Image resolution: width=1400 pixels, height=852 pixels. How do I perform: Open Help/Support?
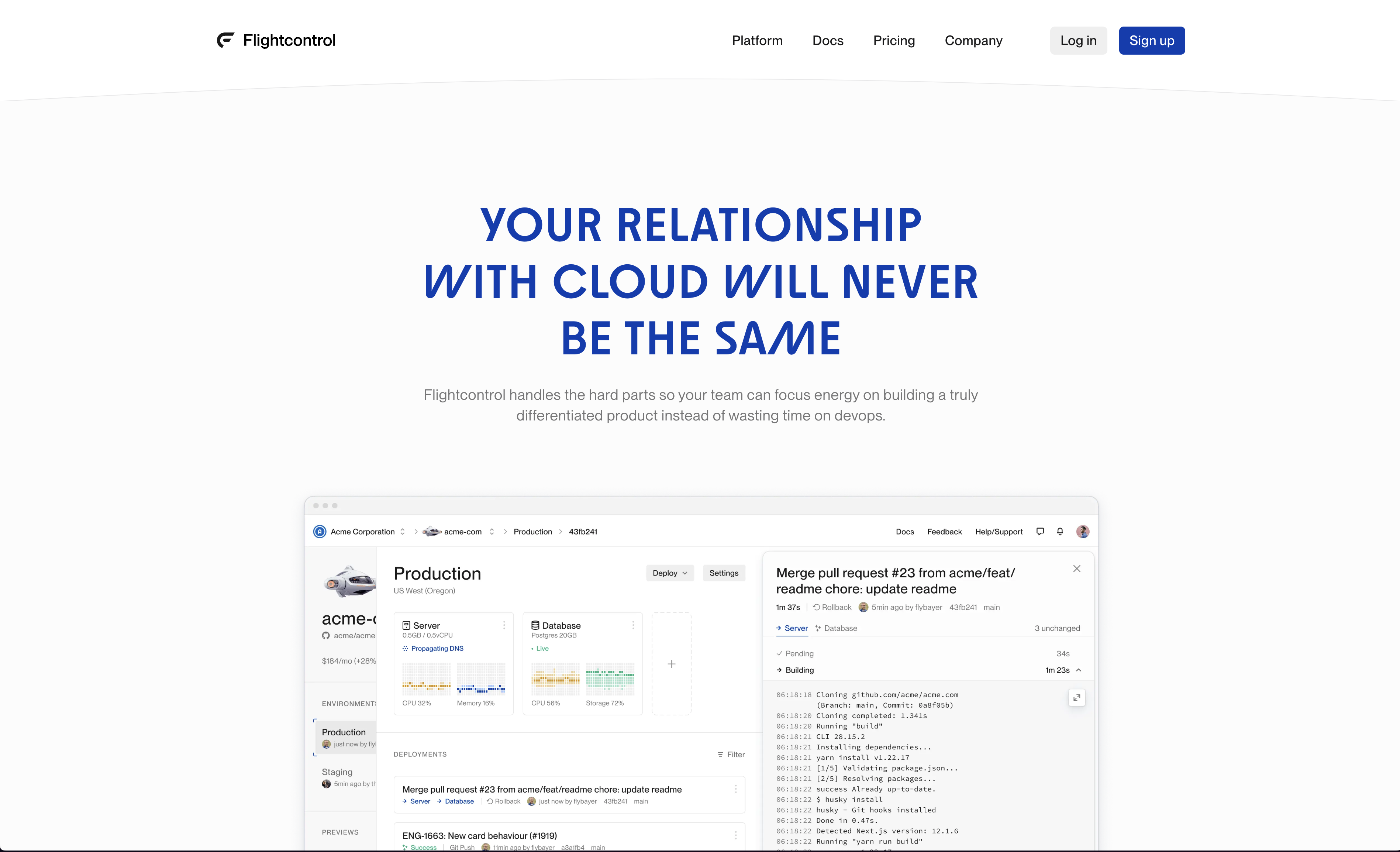998,532
